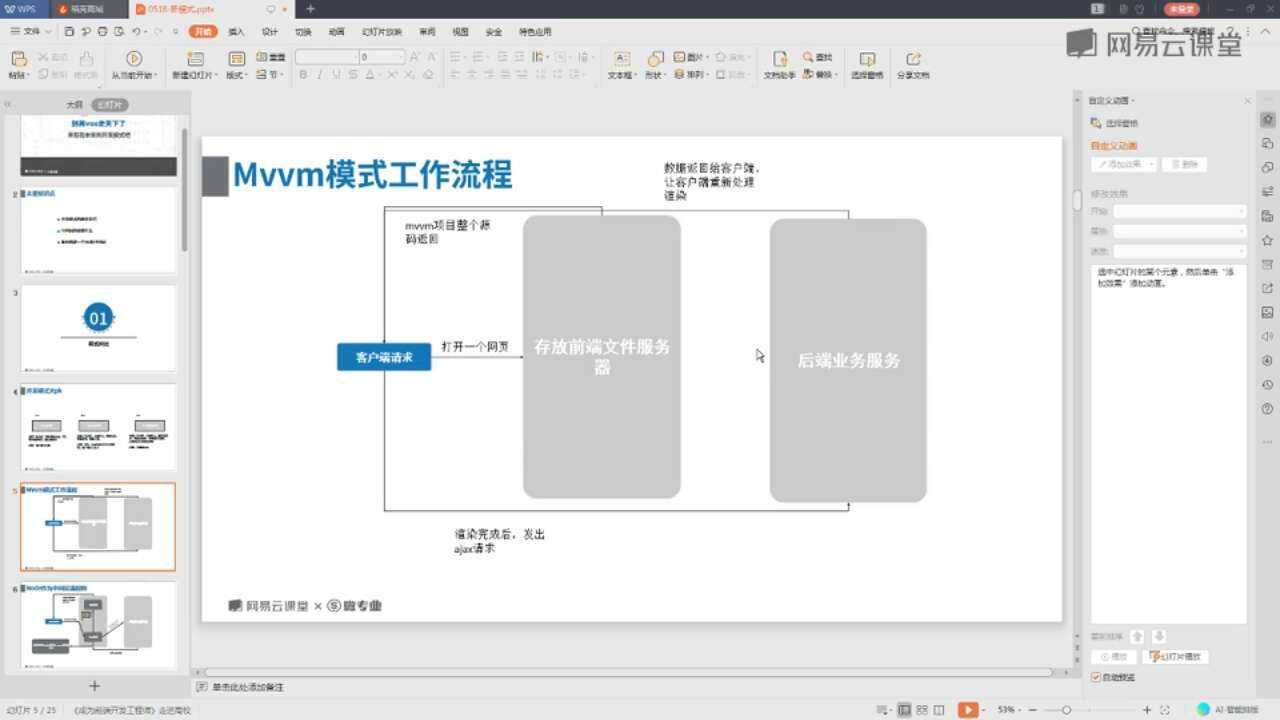
Task: Select slide 6 thumbnail in slide panel
Action: [98, 625]
